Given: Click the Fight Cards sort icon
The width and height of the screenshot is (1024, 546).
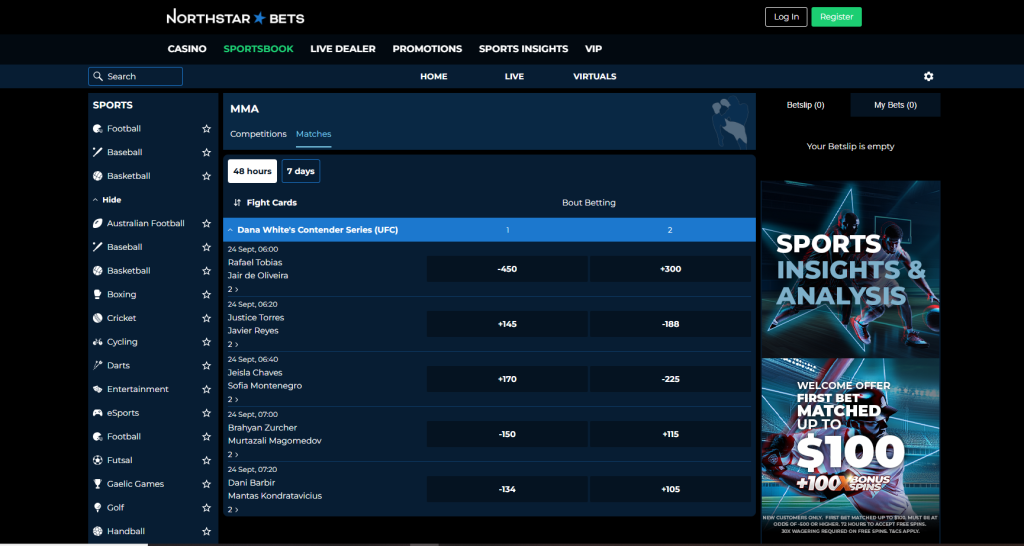Looking at the screenshot, I should tap(237, 202).
